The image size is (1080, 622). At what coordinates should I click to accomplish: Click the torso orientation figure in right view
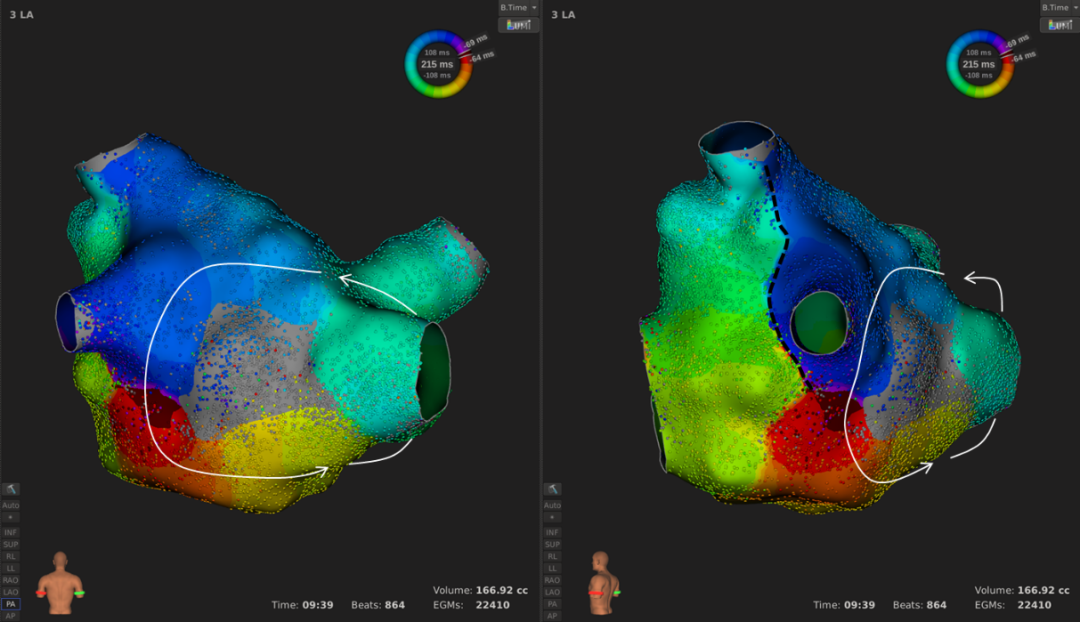(x=603, y=582)
